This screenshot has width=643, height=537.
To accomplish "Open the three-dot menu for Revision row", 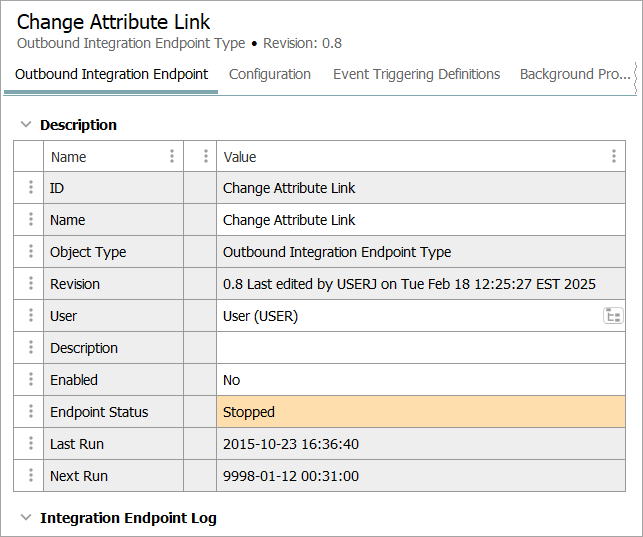I will 30,284.
